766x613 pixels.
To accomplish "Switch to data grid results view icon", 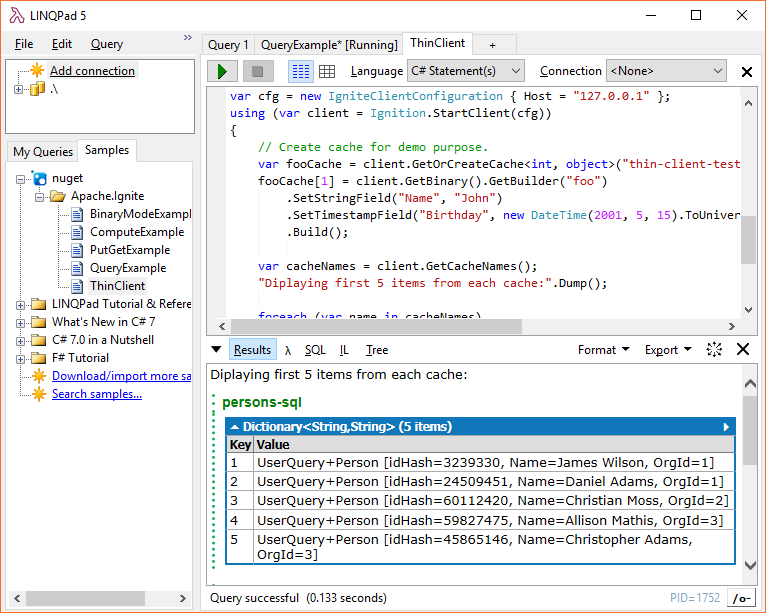I will pos(327,71).
